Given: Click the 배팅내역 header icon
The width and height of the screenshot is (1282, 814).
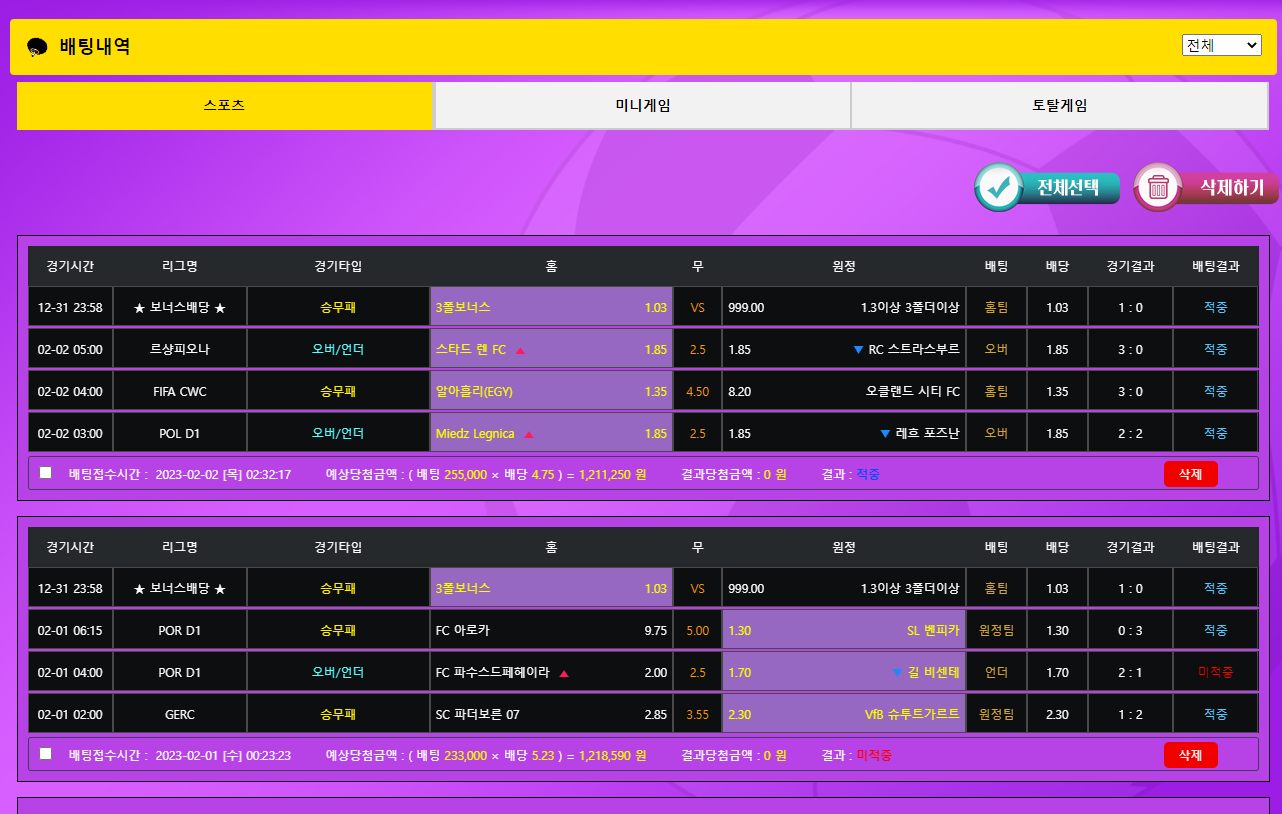Looking at the screenshot, I should pyautogui.click(x=37, y=47).
